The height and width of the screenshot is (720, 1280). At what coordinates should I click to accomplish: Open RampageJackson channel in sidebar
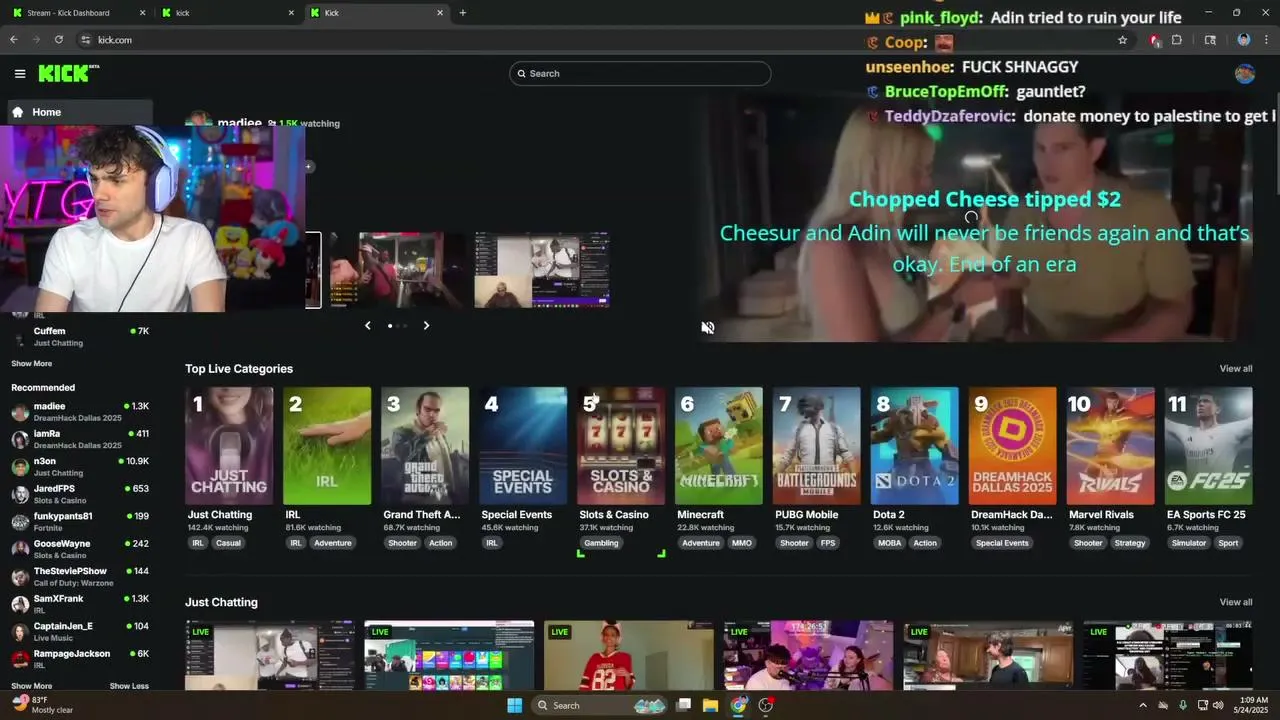tap(80, 659)
